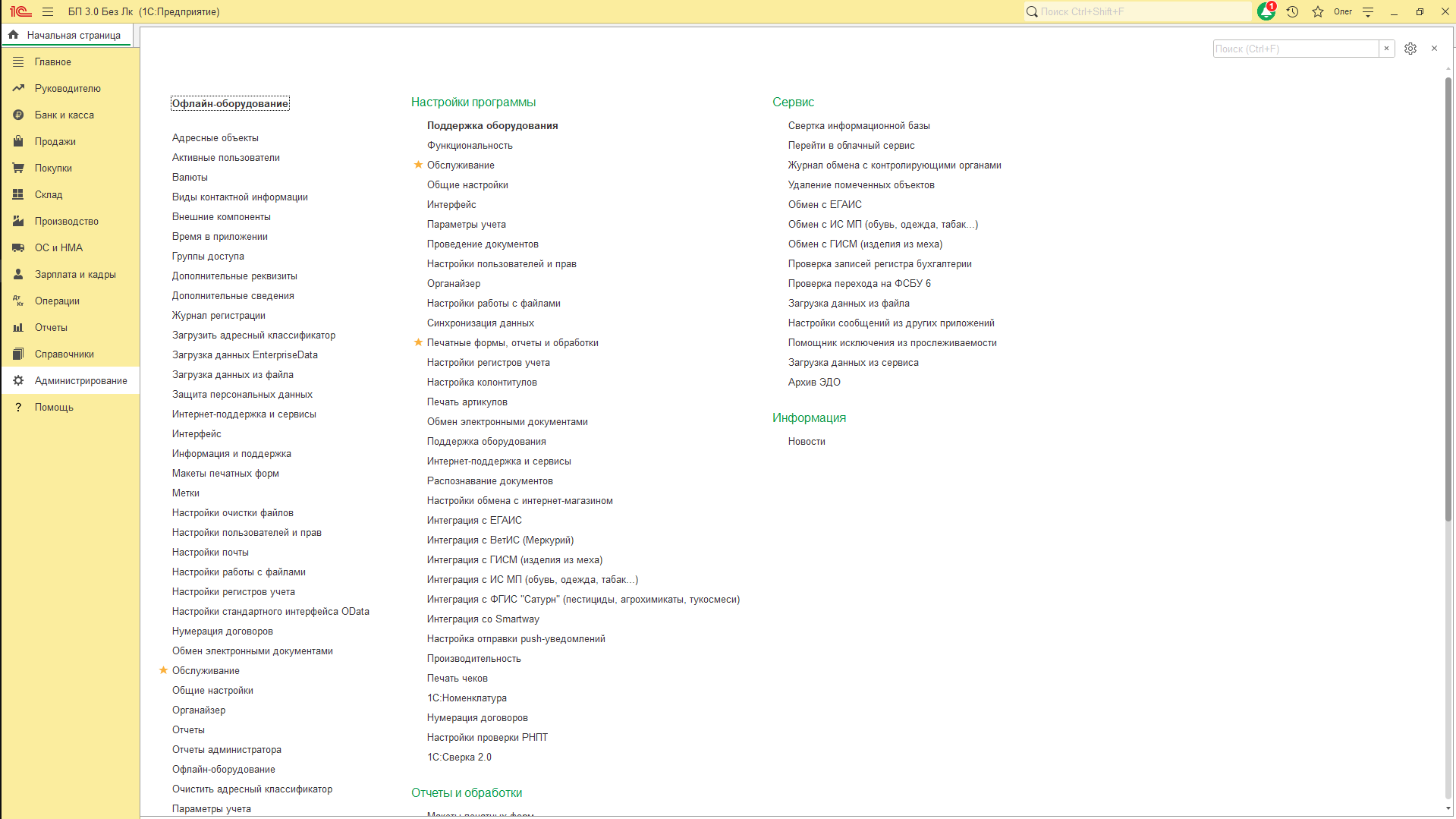Toggle favorite star beside Печатные формы, отчеты и обработки
1456x819 pixels.
[x=418, y=342]
